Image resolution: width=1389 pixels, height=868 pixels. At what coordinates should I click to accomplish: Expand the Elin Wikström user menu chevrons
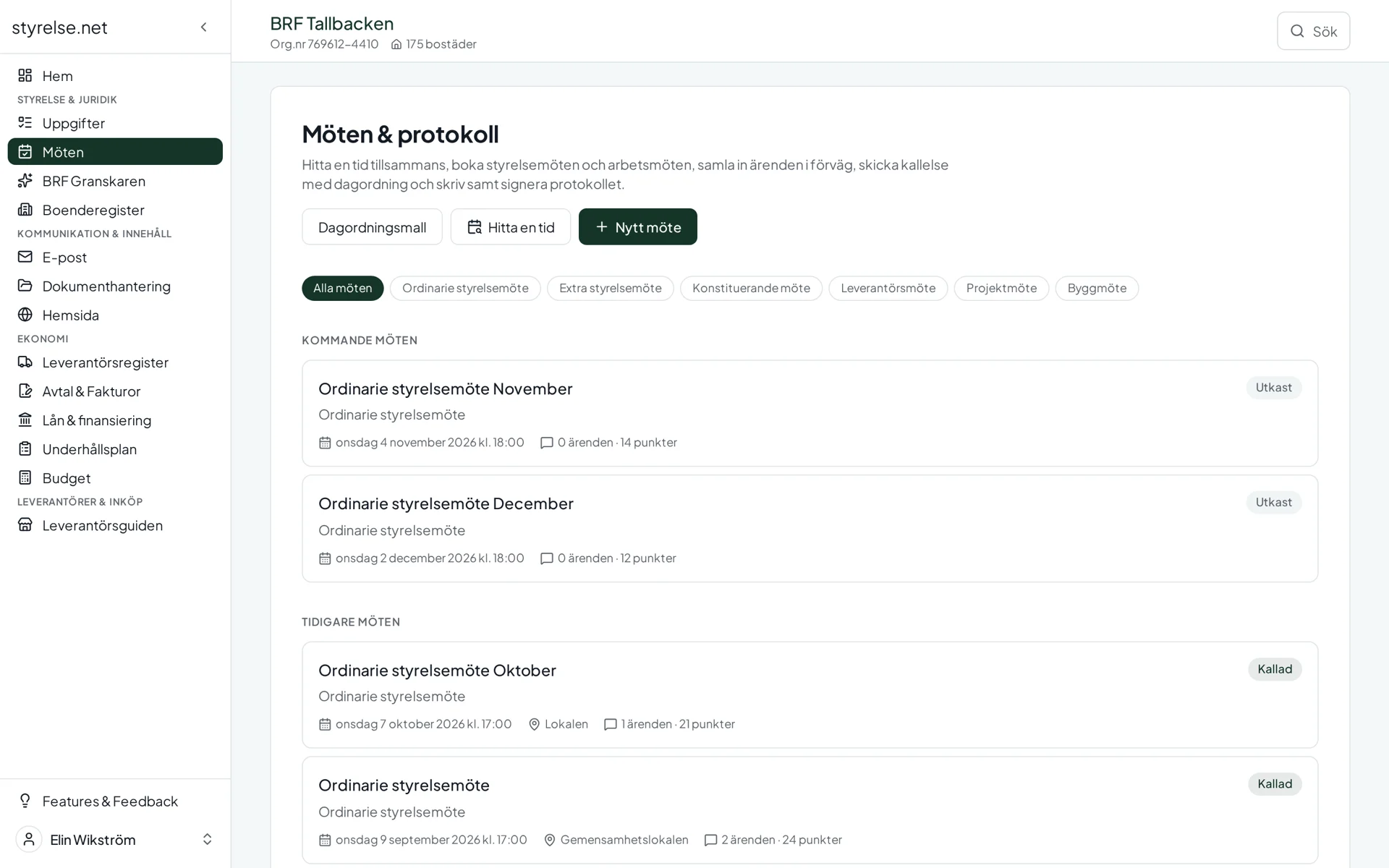[x=207, y=839]
